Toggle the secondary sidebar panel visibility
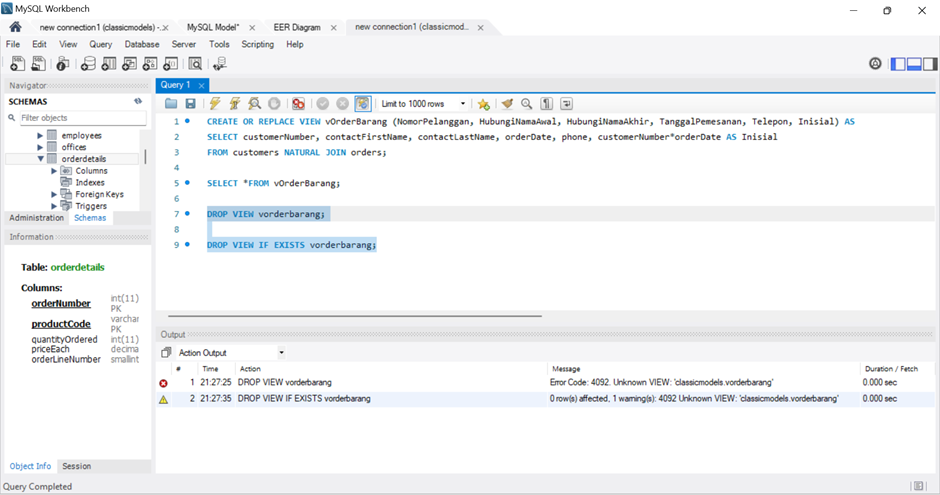 tap(930, 64)
